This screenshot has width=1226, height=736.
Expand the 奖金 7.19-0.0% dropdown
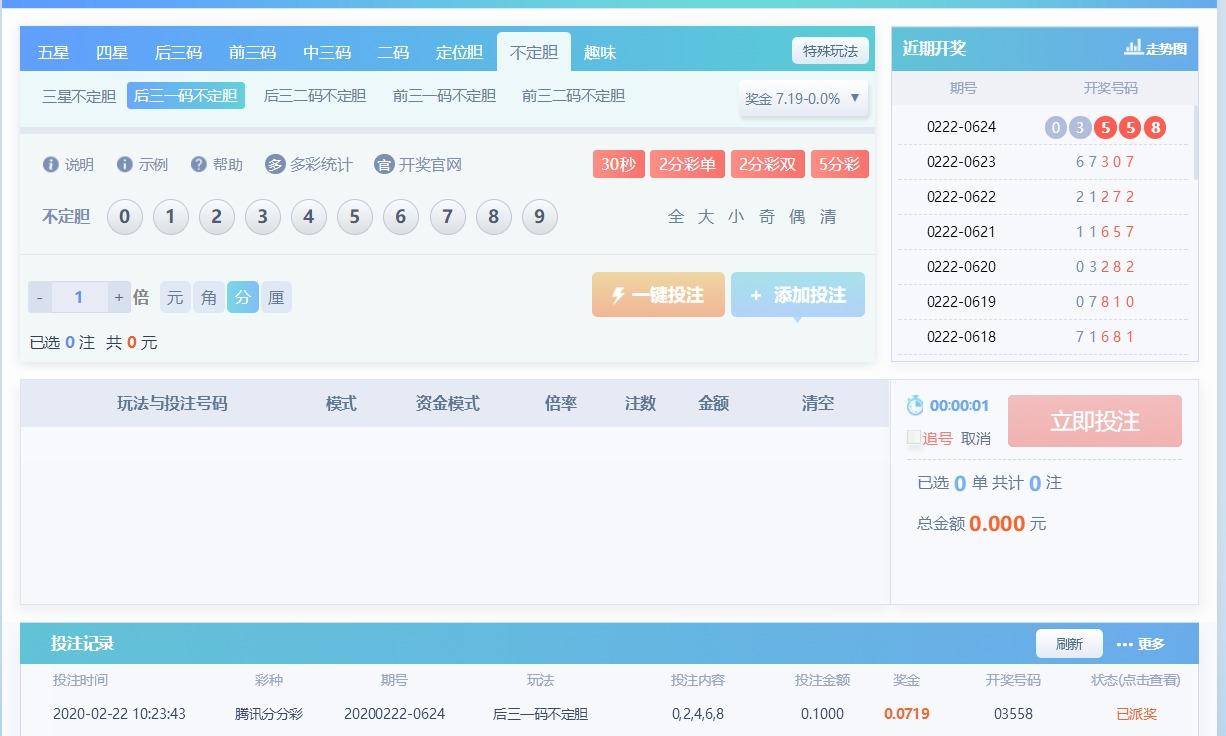[x=804, y=98]
